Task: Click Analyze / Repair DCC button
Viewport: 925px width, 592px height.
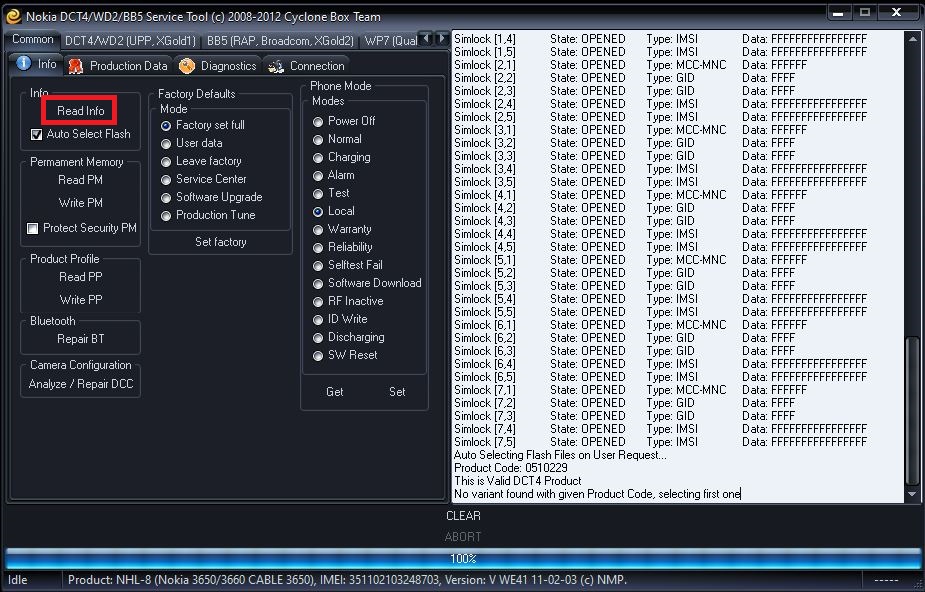Action: click(80, 384)
